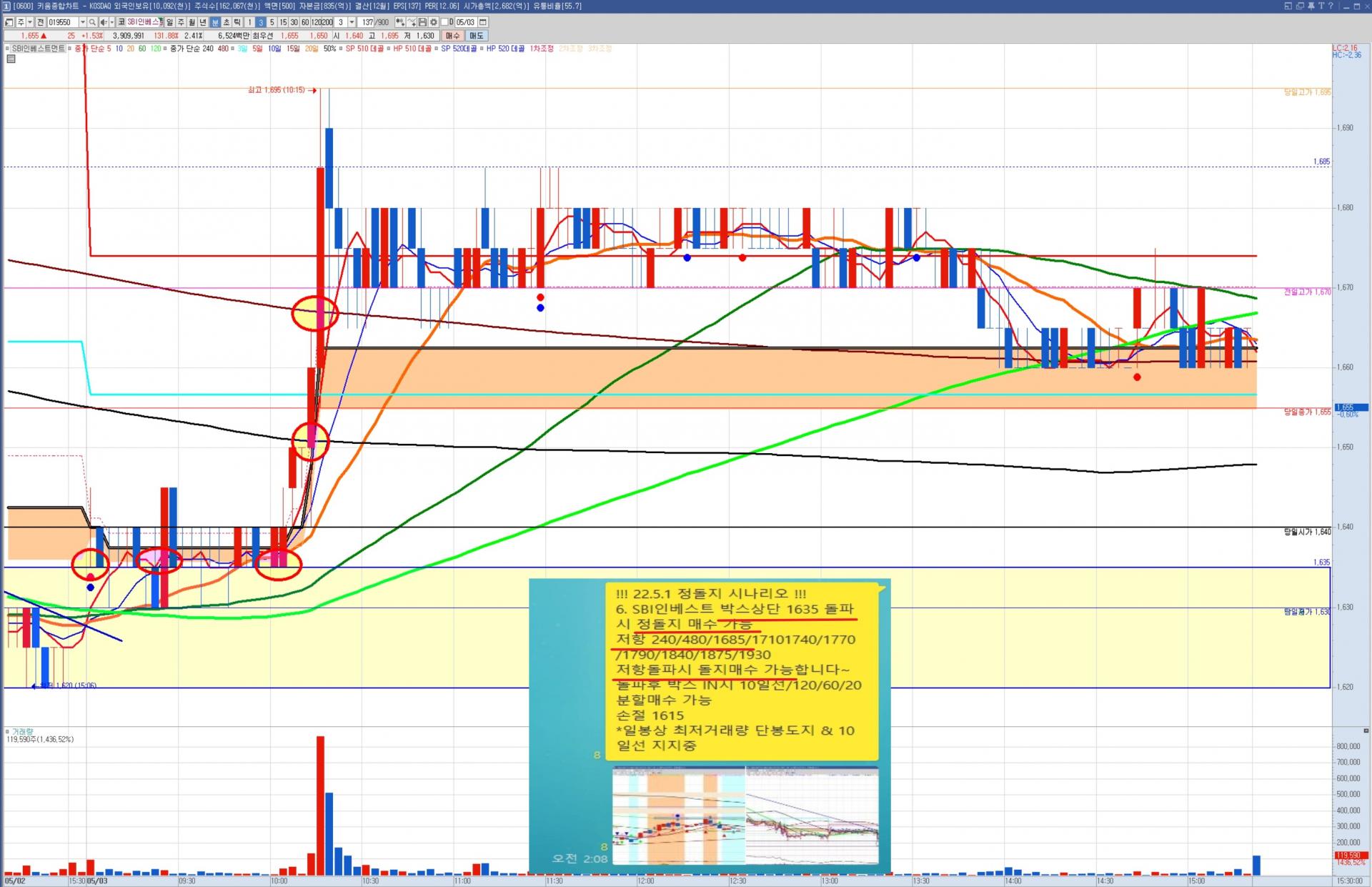The height and width of the screenshot is (887, 1372).
Task: Open the date calendar picker icon
Action: [x=483, y=22]
